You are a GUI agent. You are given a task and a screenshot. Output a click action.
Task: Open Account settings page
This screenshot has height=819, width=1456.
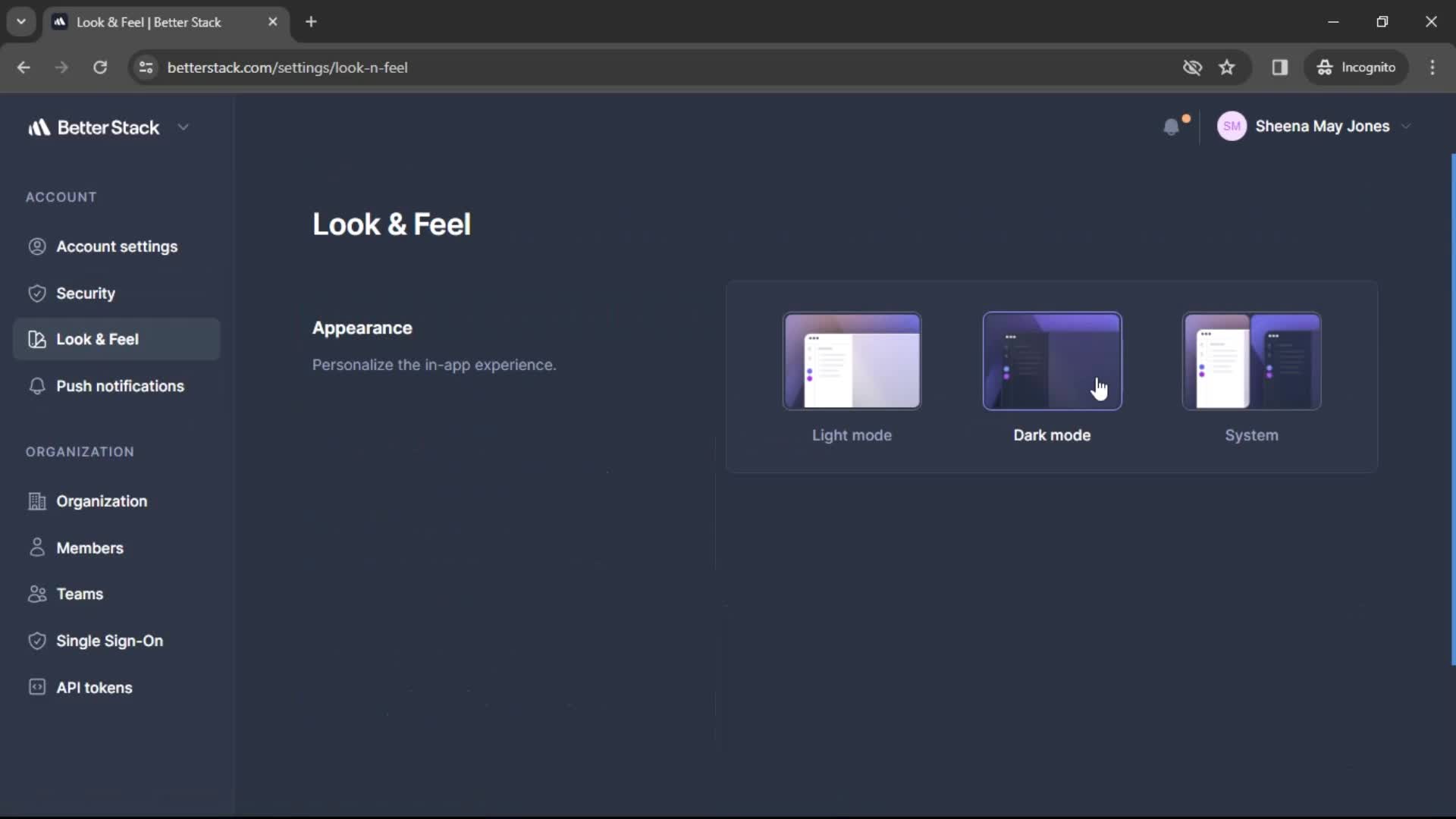pyautogui.click(x=117, y=246)
